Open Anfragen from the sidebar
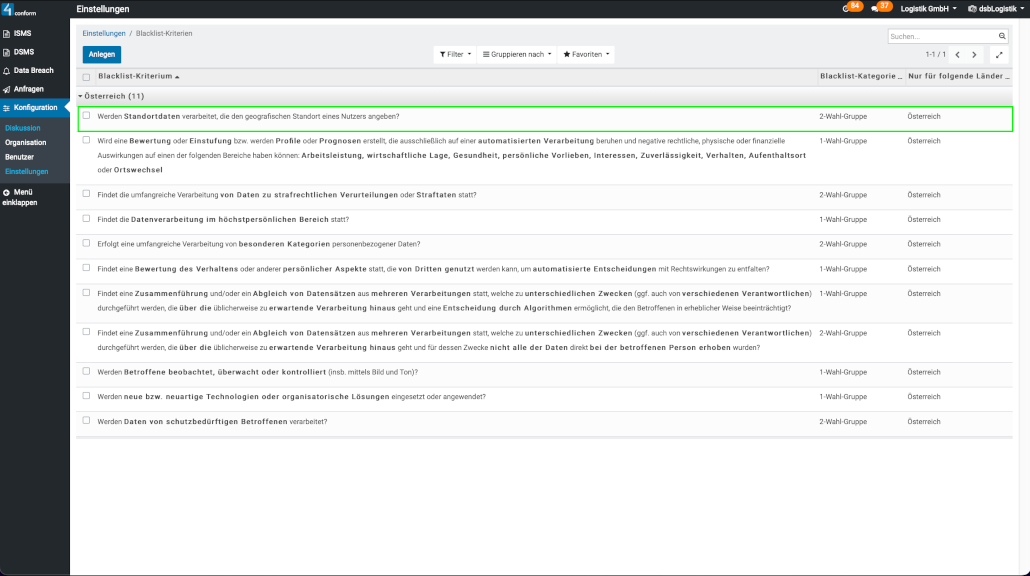 click(28, 89)
